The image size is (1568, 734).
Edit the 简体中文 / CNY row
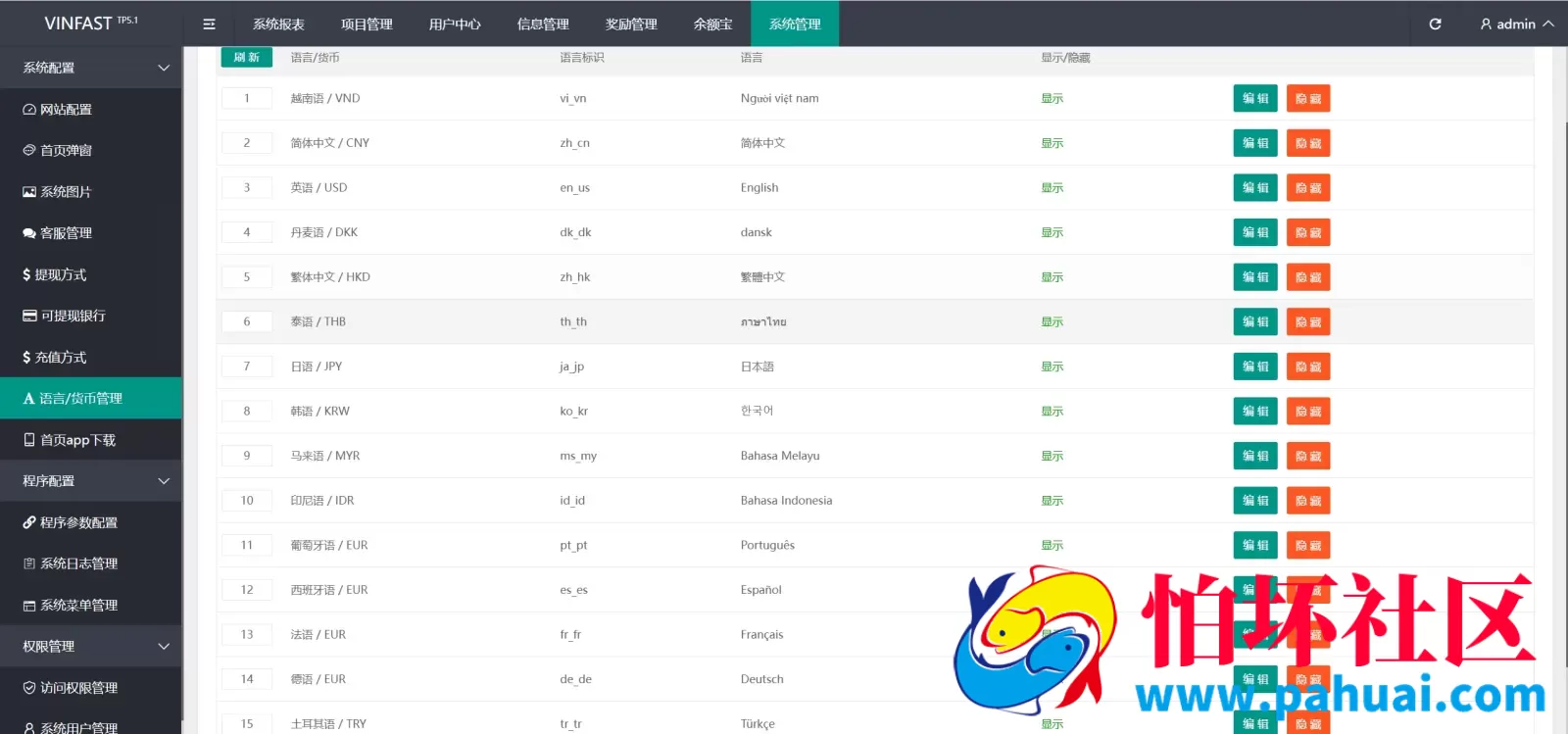click(1255, 143)
